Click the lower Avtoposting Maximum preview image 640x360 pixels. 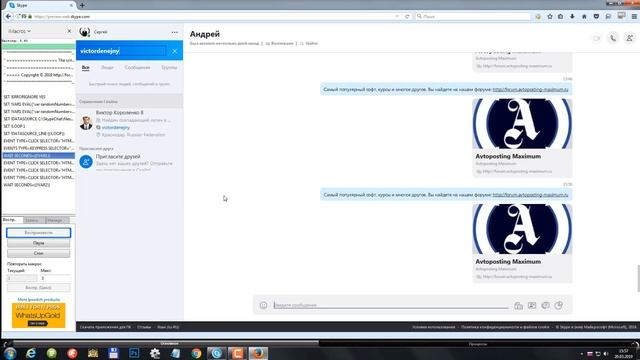(x=522, y=229)
